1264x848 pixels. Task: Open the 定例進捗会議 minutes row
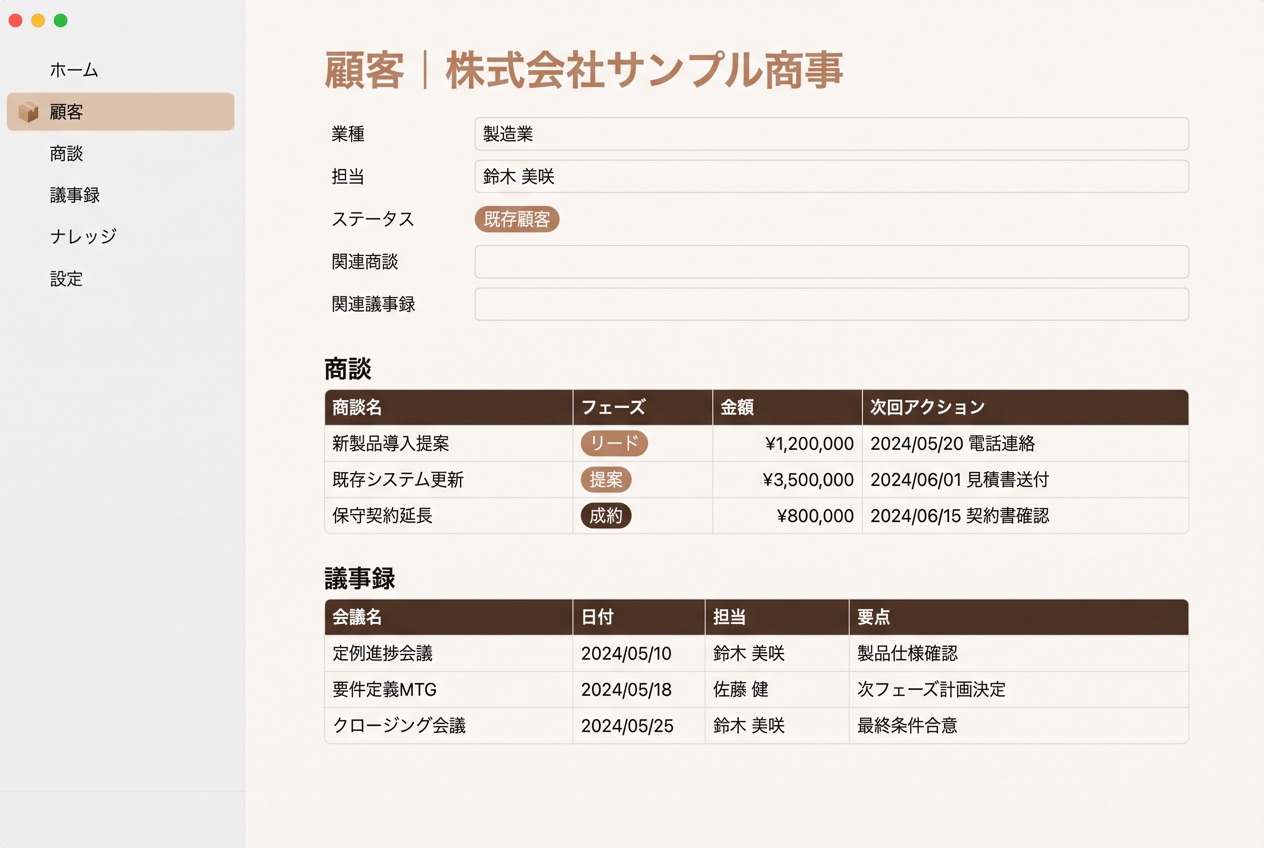click(x=756, y=653)
